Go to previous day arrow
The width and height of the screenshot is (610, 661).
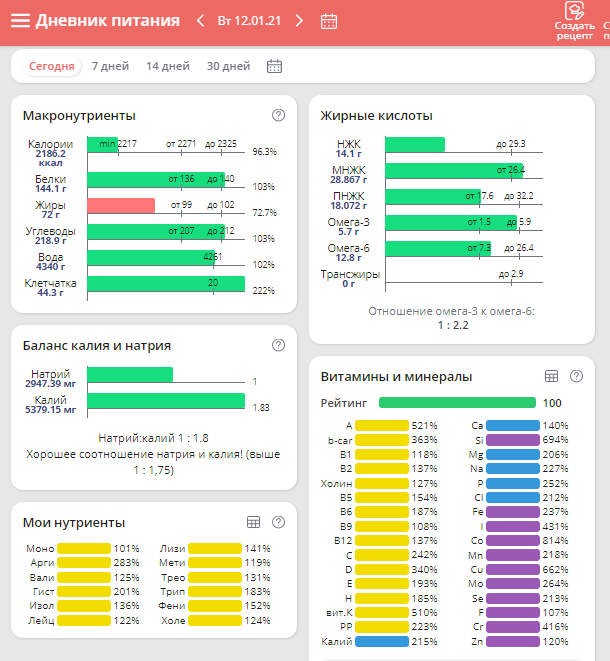(201, 21)
